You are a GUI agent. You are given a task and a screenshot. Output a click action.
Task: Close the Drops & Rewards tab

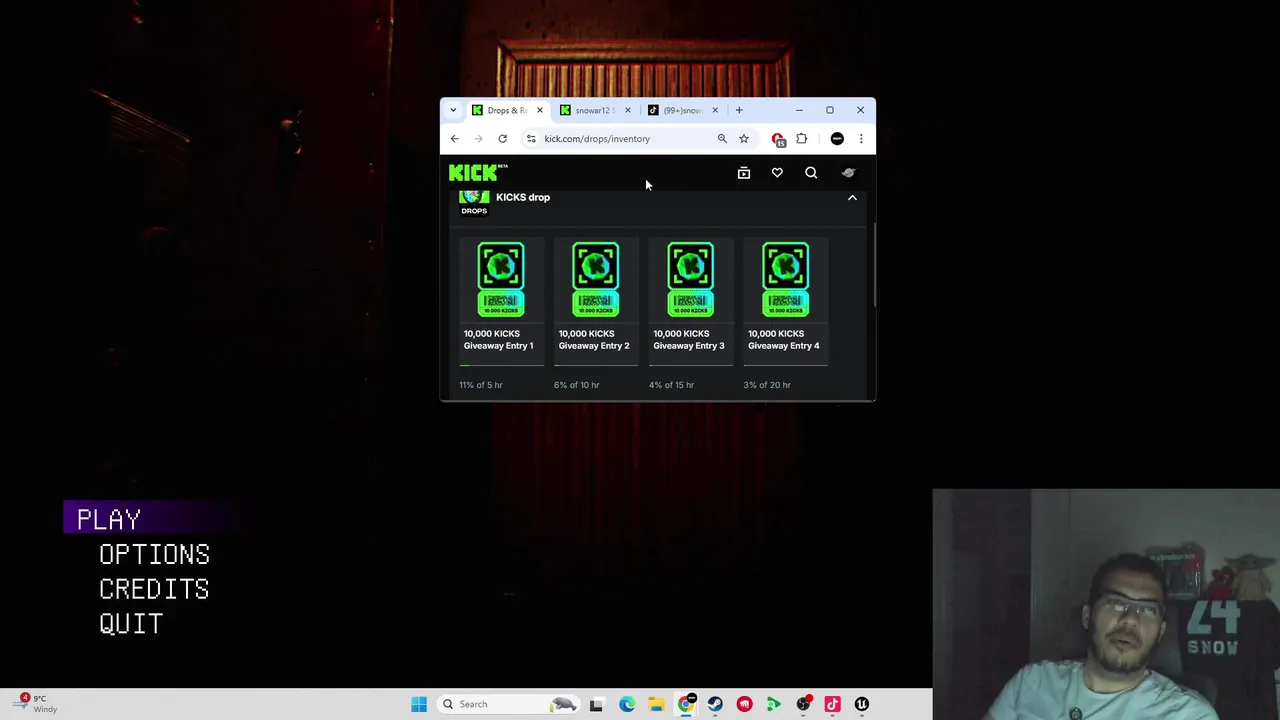(540, 110)
